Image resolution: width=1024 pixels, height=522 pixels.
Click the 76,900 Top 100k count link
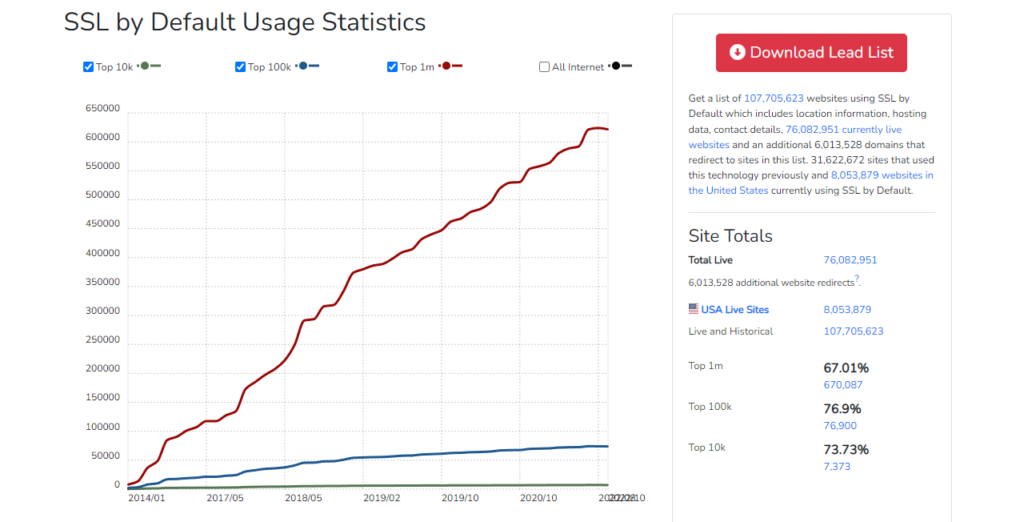coord(838,425)
